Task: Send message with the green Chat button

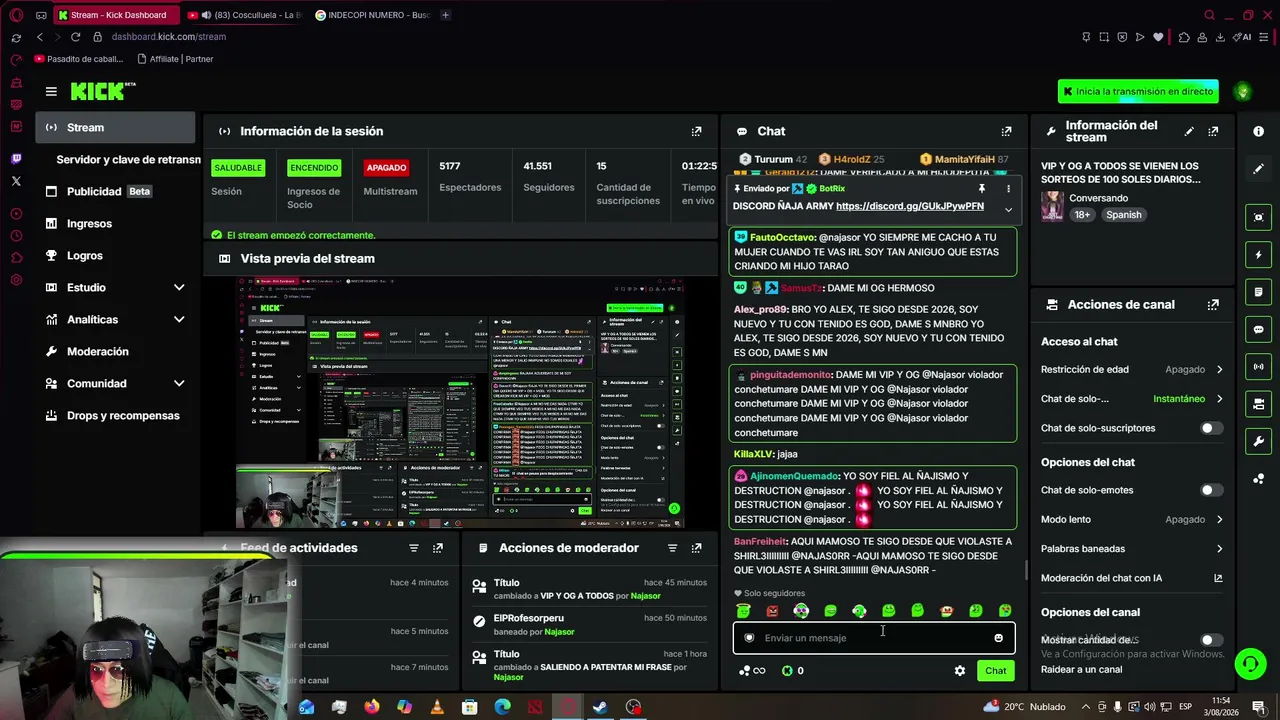Action: tap(995, 671)
